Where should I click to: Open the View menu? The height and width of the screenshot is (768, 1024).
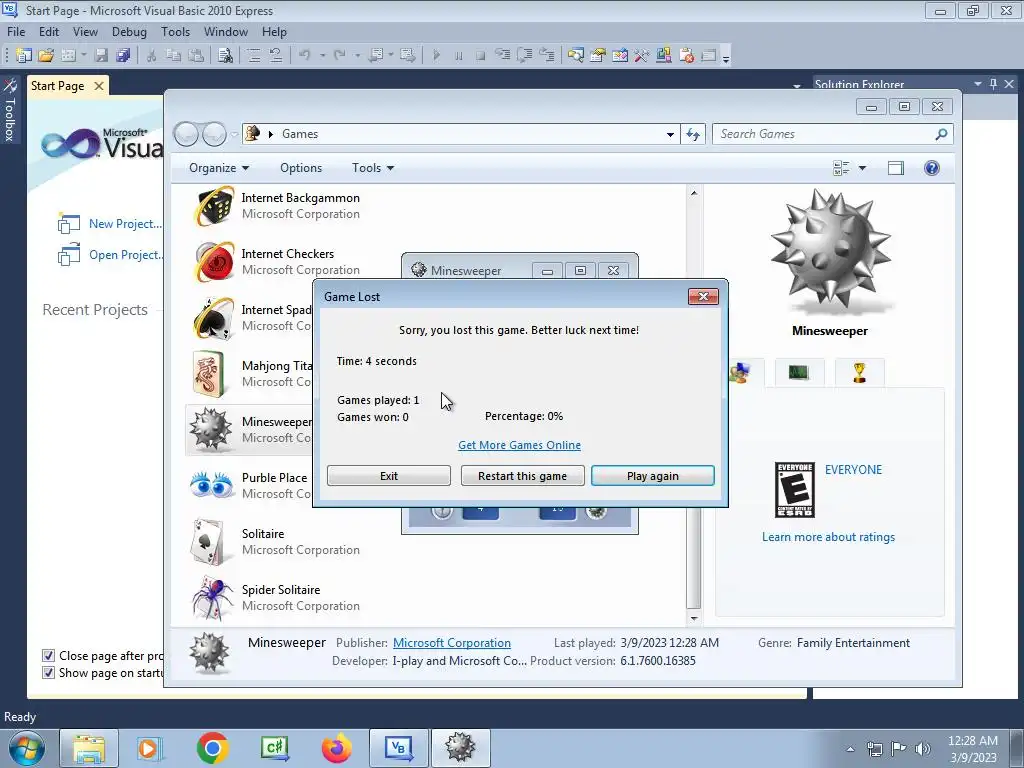[x=85, y=32]
